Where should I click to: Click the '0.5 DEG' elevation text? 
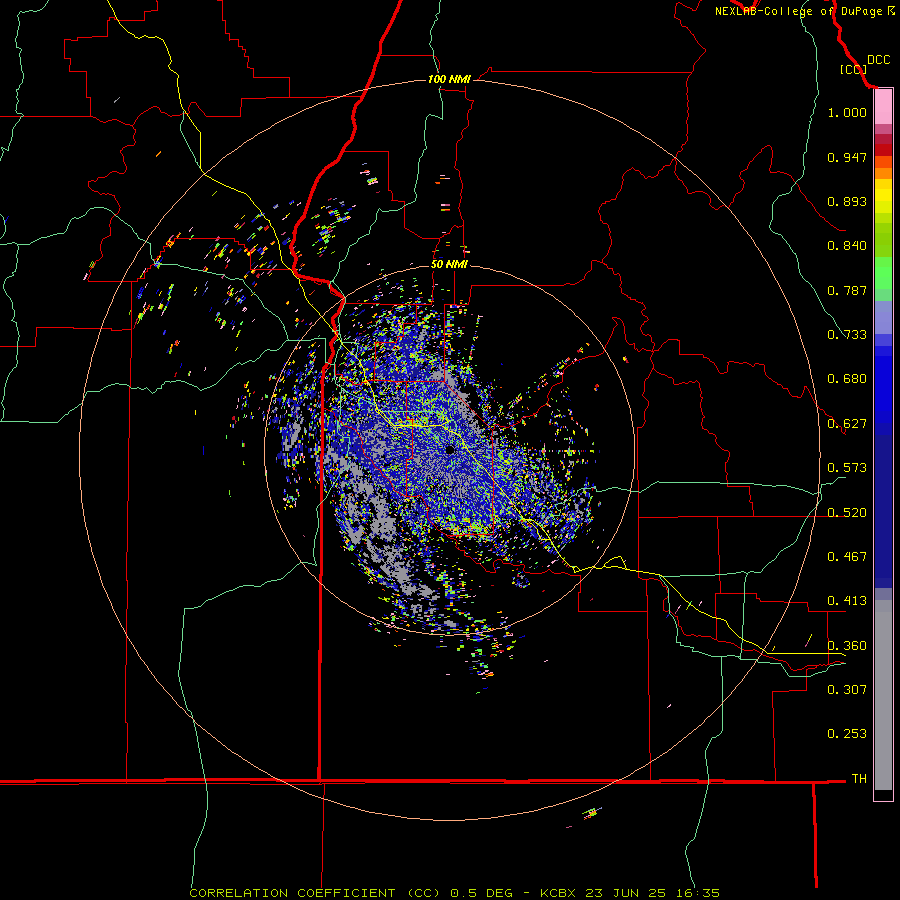pos(482,893)
